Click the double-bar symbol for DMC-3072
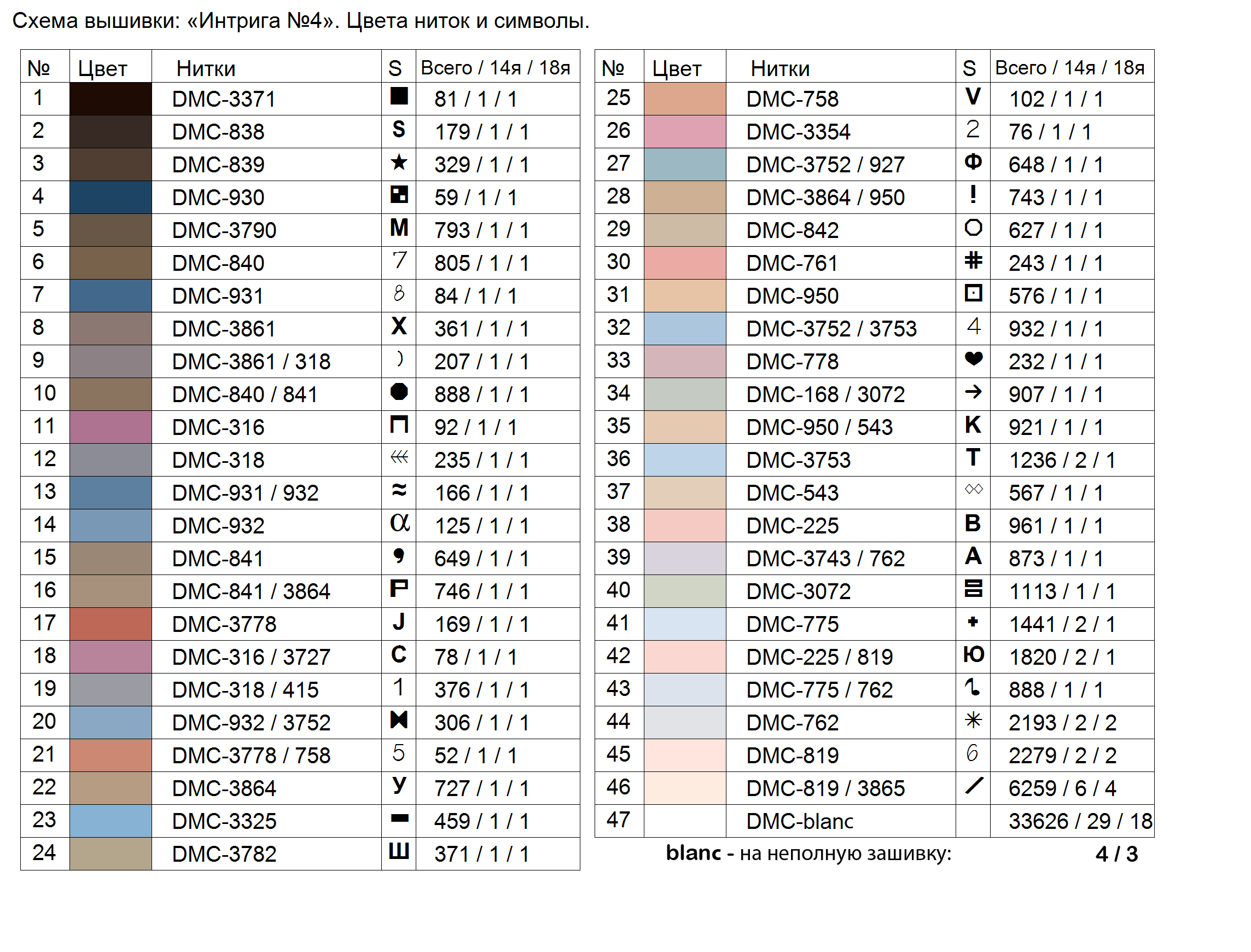The height and width of the screenshot is (952, 1251). 973,588
